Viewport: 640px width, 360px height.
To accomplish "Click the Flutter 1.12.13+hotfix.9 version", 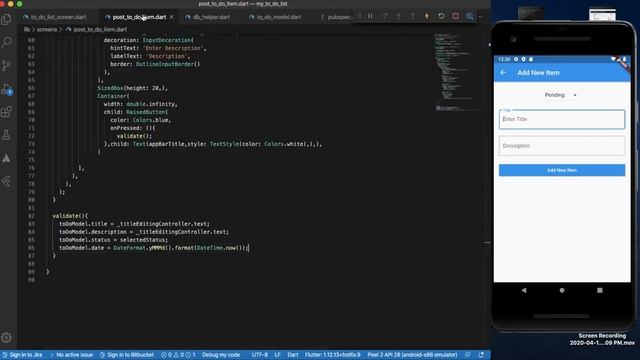I will point(332,355).
